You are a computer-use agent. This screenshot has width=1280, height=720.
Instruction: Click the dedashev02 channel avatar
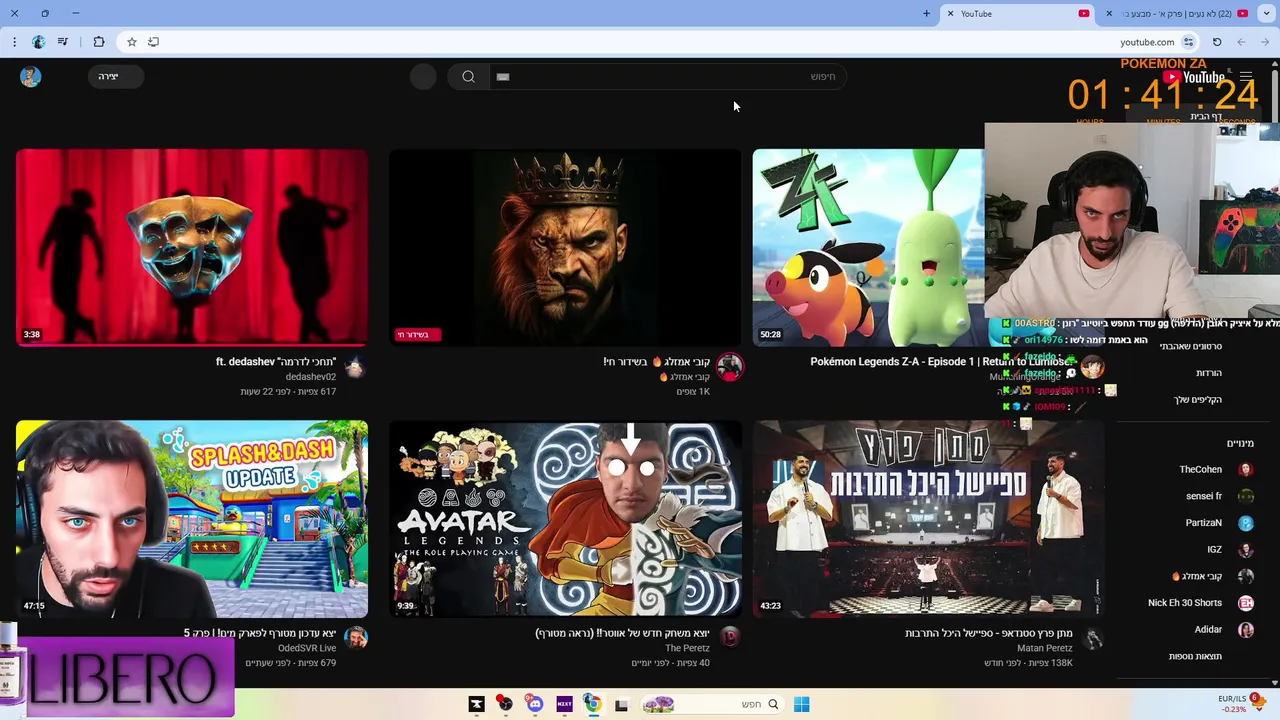coord(355,368)
